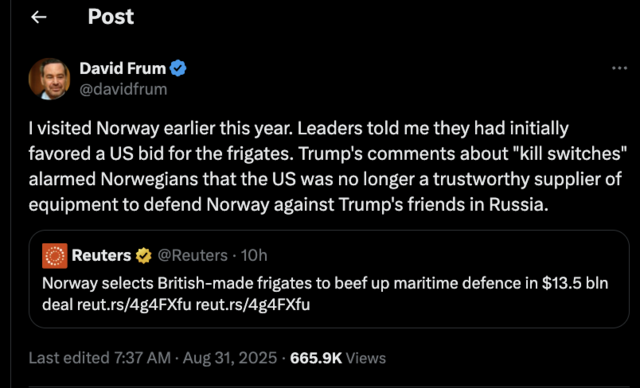Open the second reut.rs/4g4FXfu link
Viewport: 640px width, 388px height.
pos(253,305)
